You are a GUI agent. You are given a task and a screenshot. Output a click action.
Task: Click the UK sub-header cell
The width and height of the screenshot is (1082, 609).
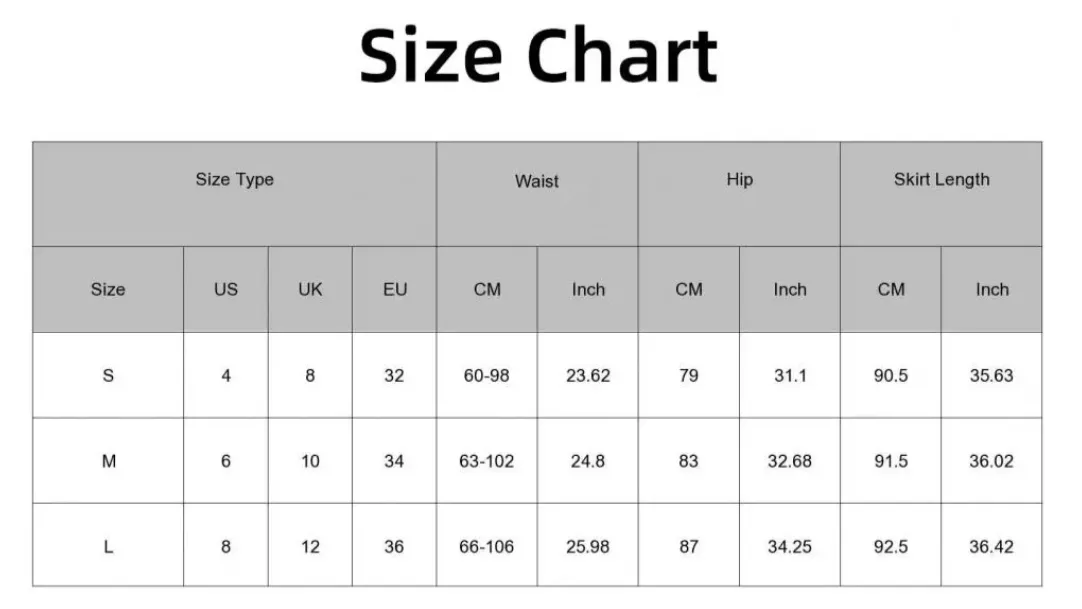[x=310, y=290]
